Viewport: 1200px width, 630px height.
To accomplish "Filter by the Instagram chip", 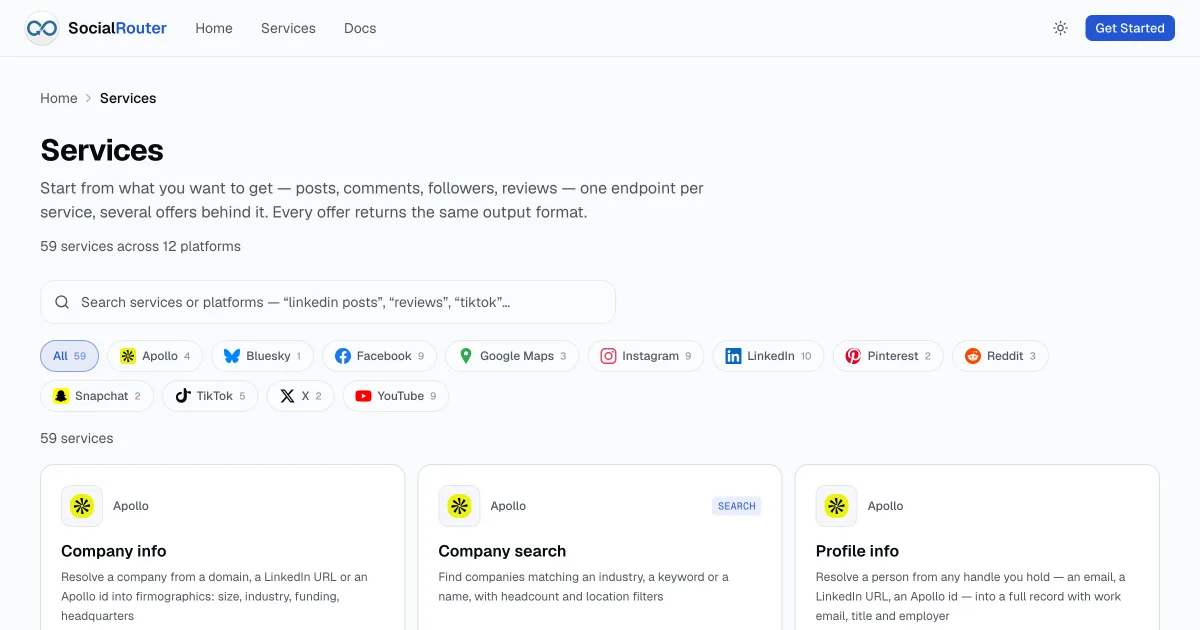I will point(646,356).
